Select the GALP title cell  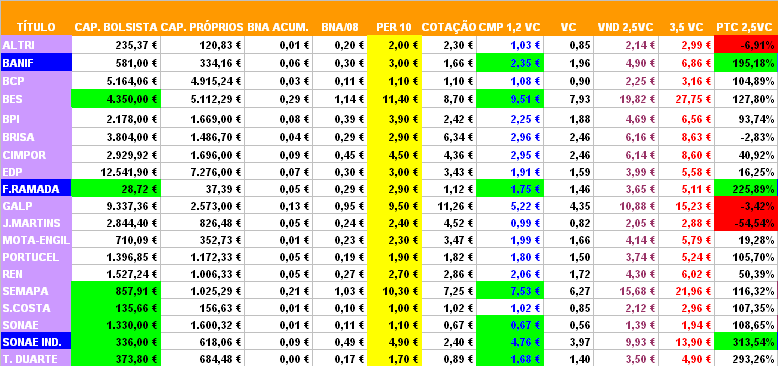tap(36, 206)
